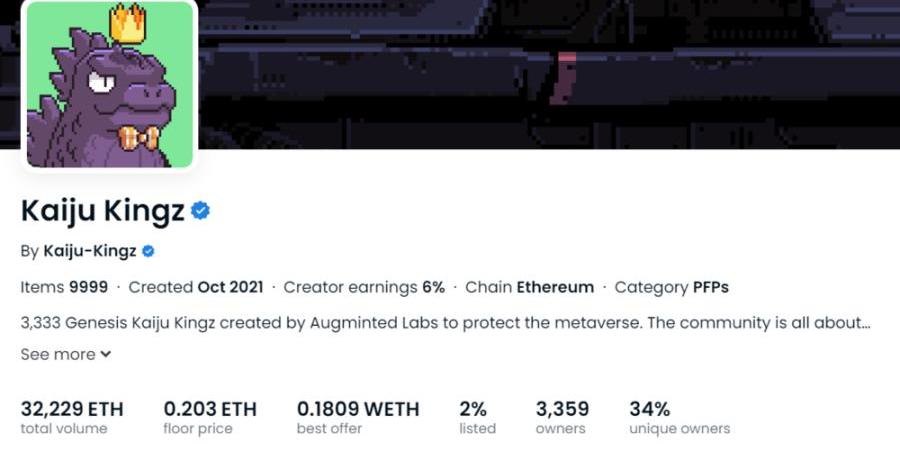Open the Kaiju Kingz collection avatar image

[x=109, y=84]
